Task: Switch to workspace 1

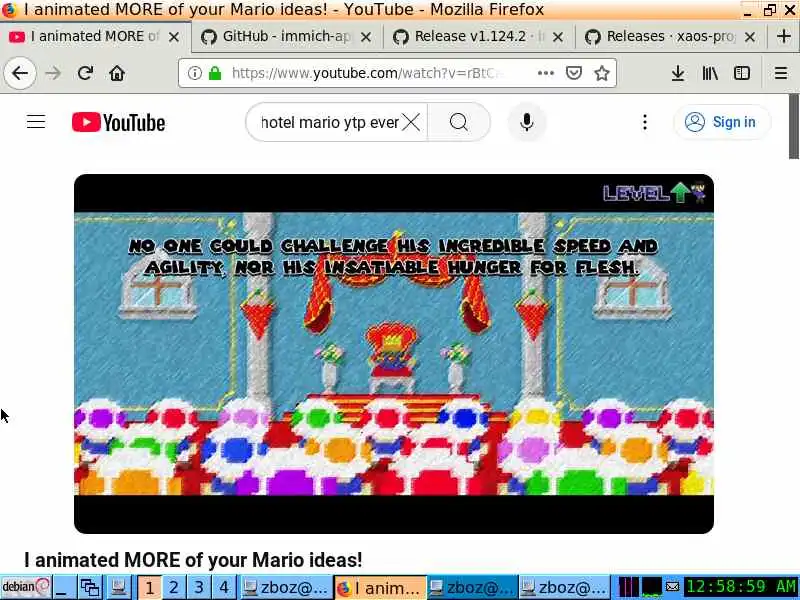Action: (x=149, y=587)
